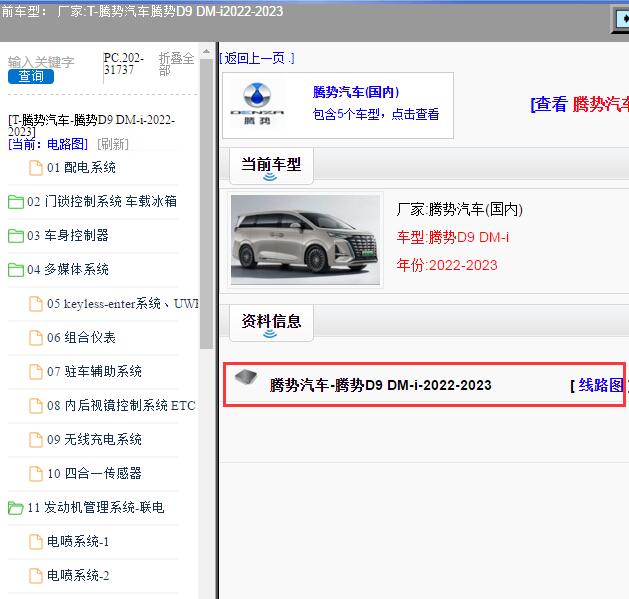Click the file icon for 10 四合一传感器

tap(36, 473)
